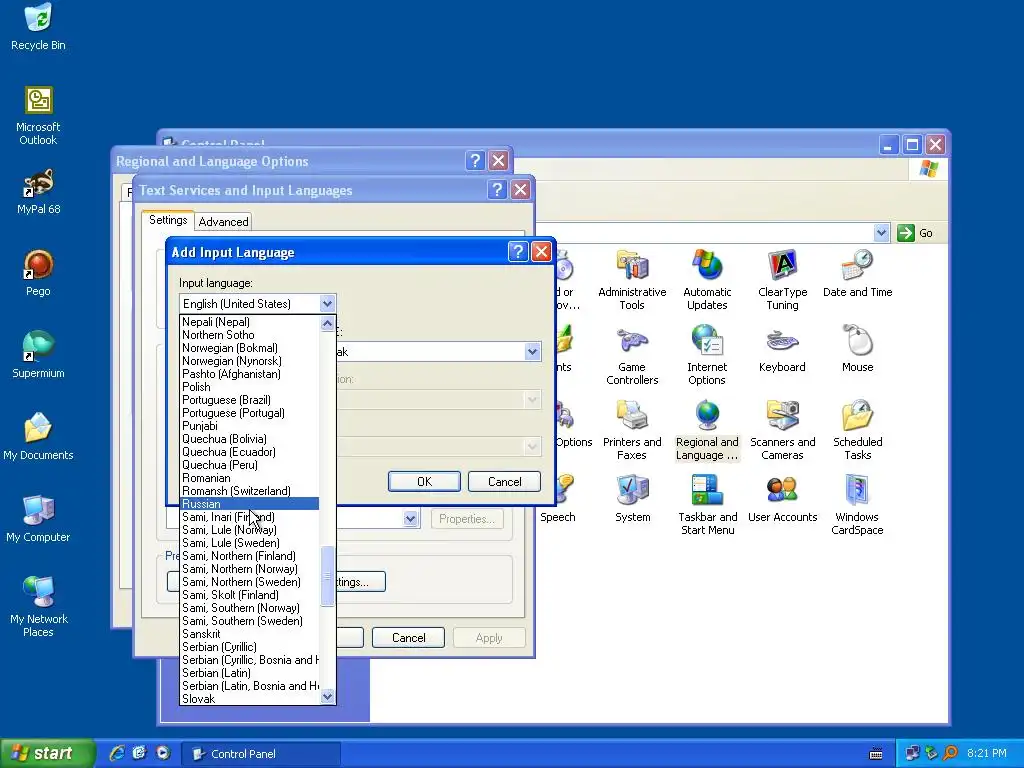This screenshot has height=768, width=1024.
Task: Select My Computer desktop icon
Action: coord(38,519)
